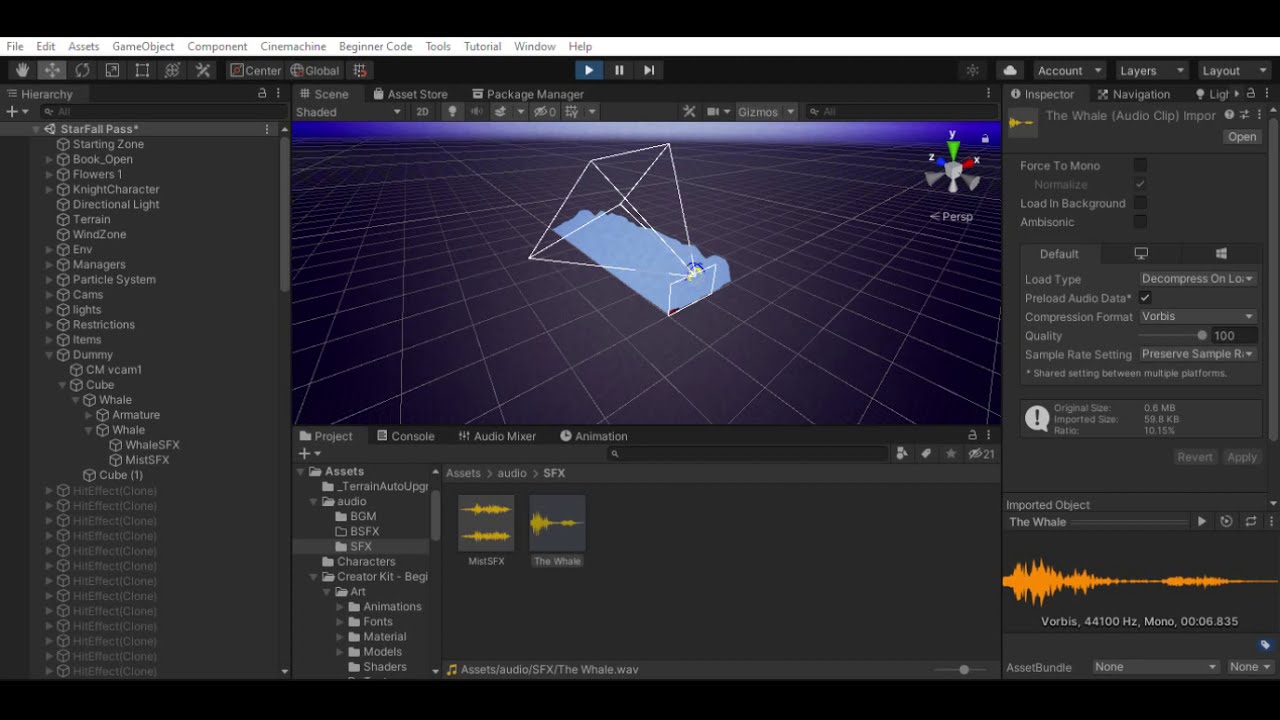Enable the Force To Mono checkbox
Image resolution: width=1280 pixels, height=720 pixels.
[1139, 165]
